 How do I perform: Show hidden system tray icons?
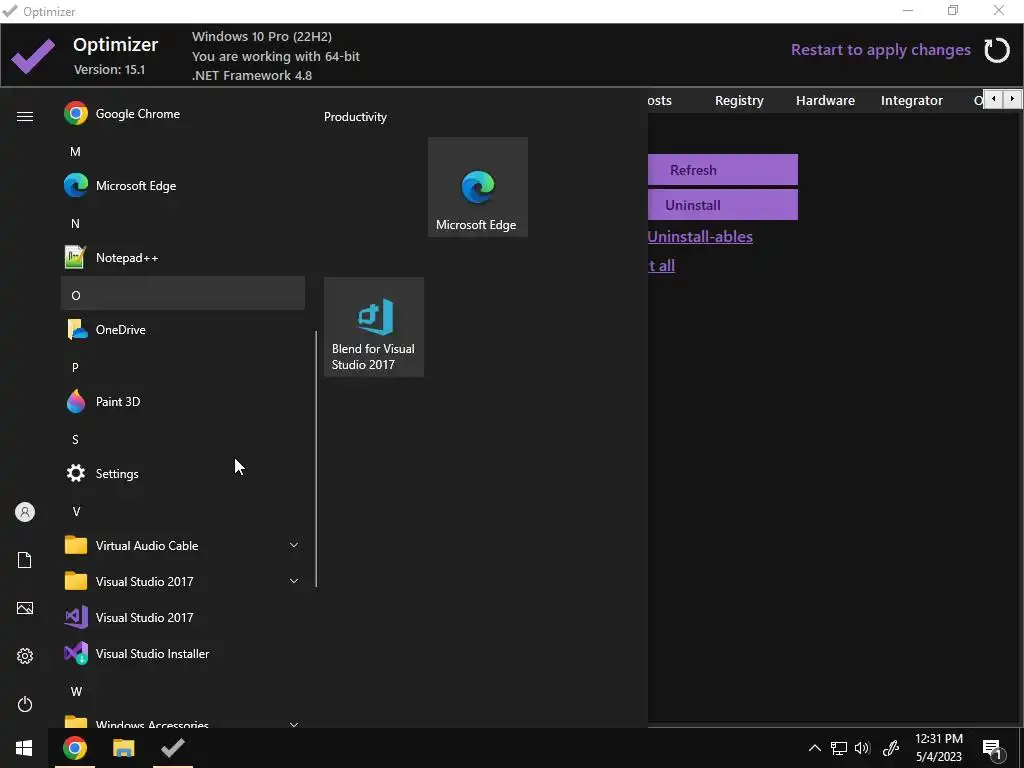[814, 748]
